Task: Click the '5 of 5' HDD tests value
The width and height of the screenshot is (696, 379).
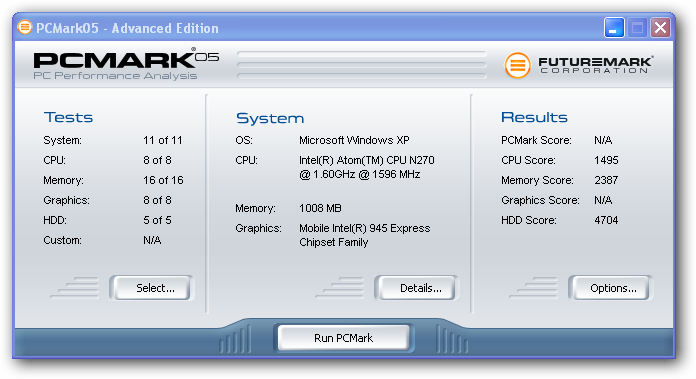Action: click(x=157, y=220)
